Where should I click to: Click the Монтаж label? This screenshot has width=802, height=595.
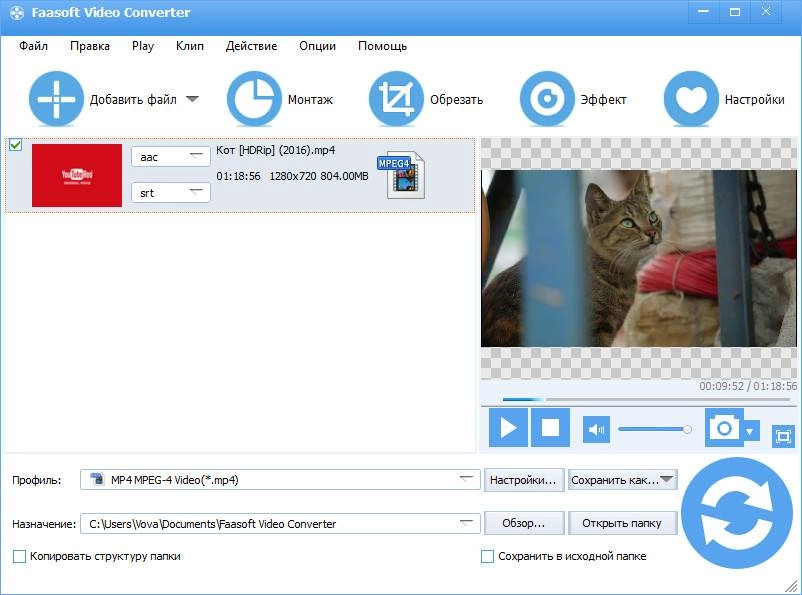pos(310,99)
